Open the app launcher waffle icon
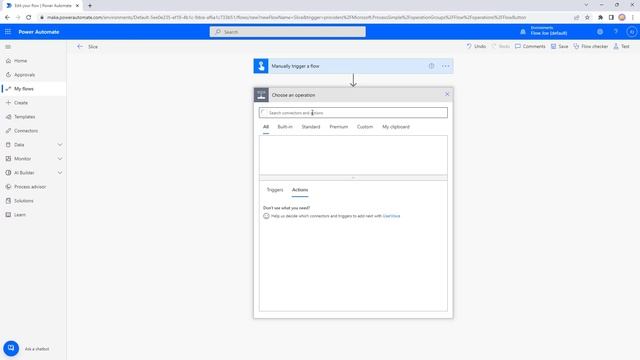Image resolution: width=640 pixels, height=360 pixels. (8, 32)
